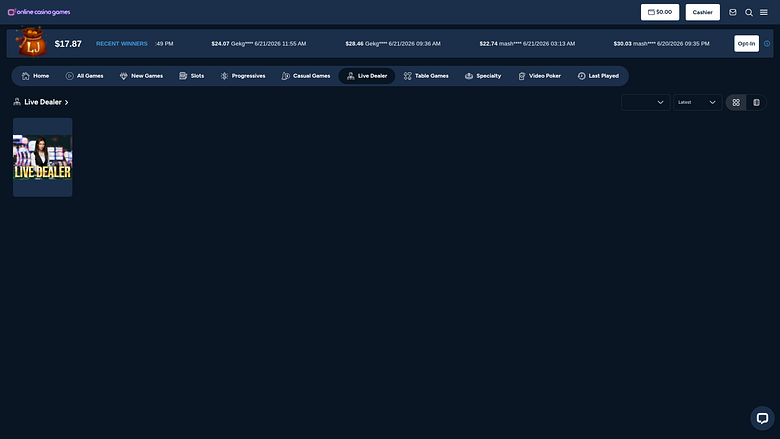Open the messages envelope icon
780x439 pixels.
click(733, 12)
